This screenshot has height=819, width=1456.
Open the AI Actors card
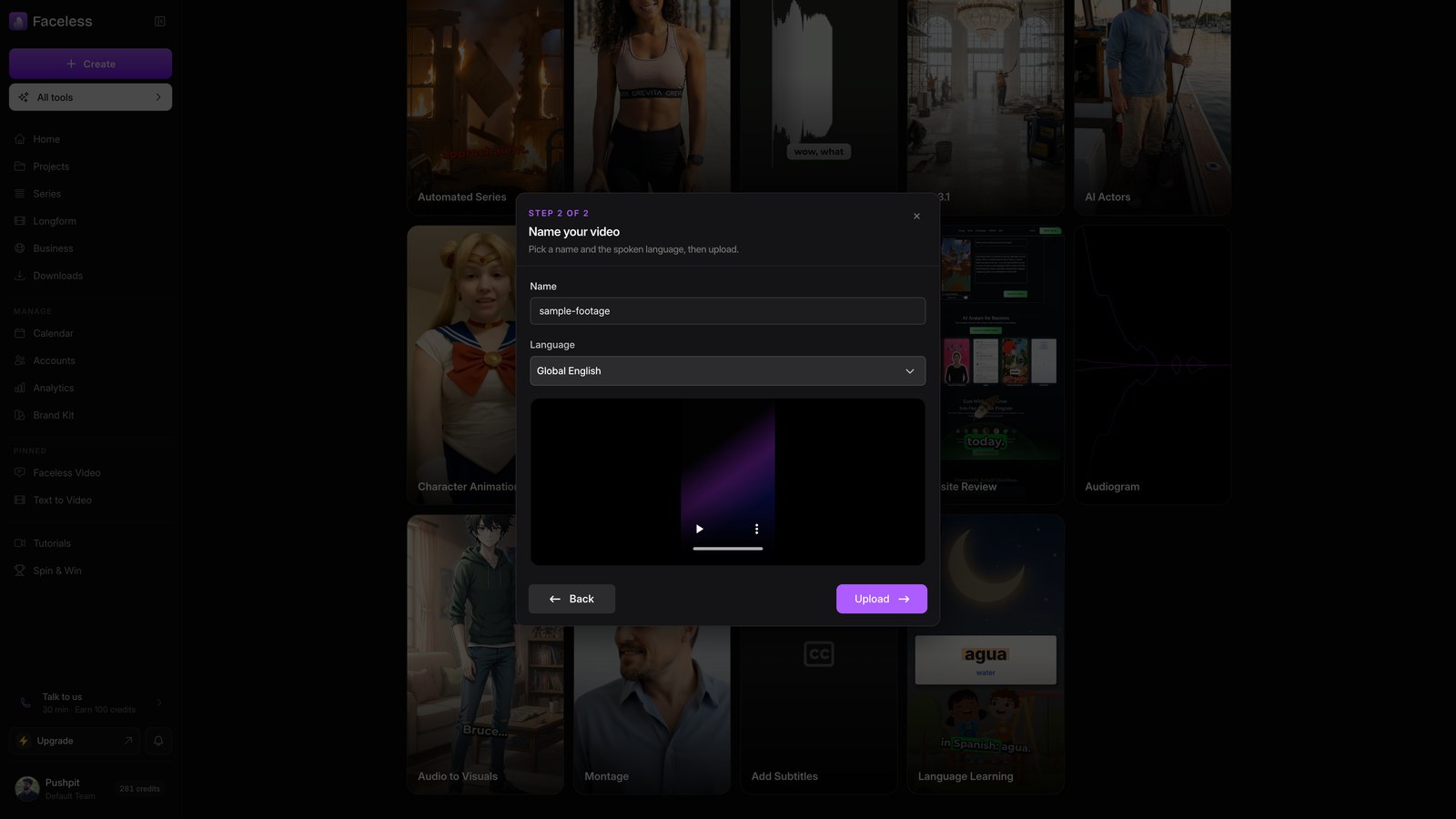1152,106
